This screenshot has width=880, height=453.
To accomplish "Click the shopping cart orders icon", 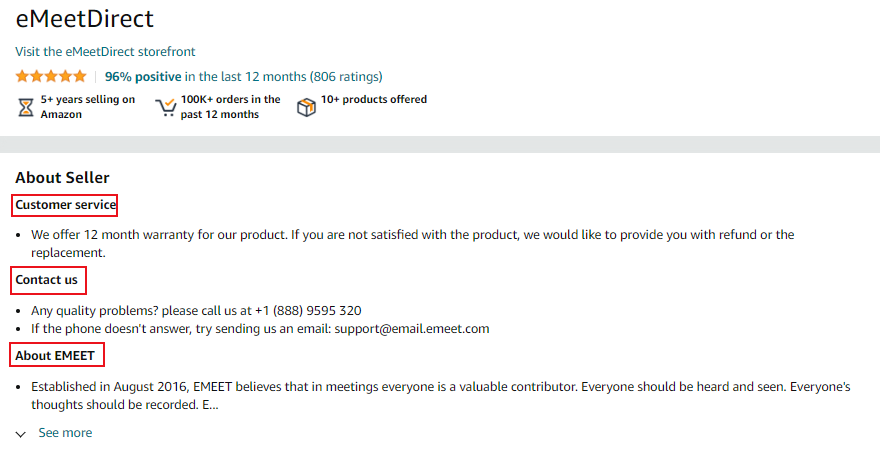I will coord(166,107).
